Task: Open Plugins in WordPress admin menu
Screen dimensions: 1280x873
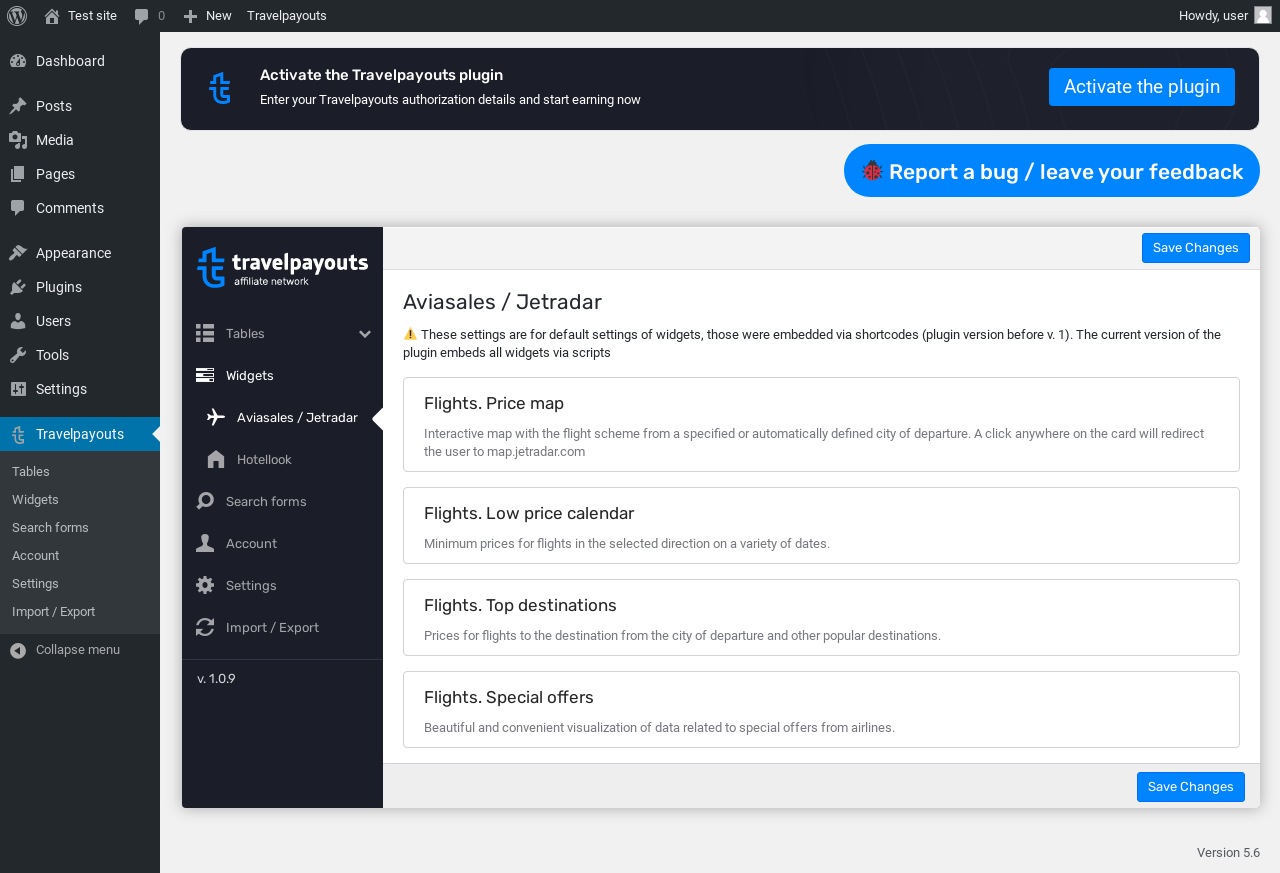Action: tap(59, 287)
